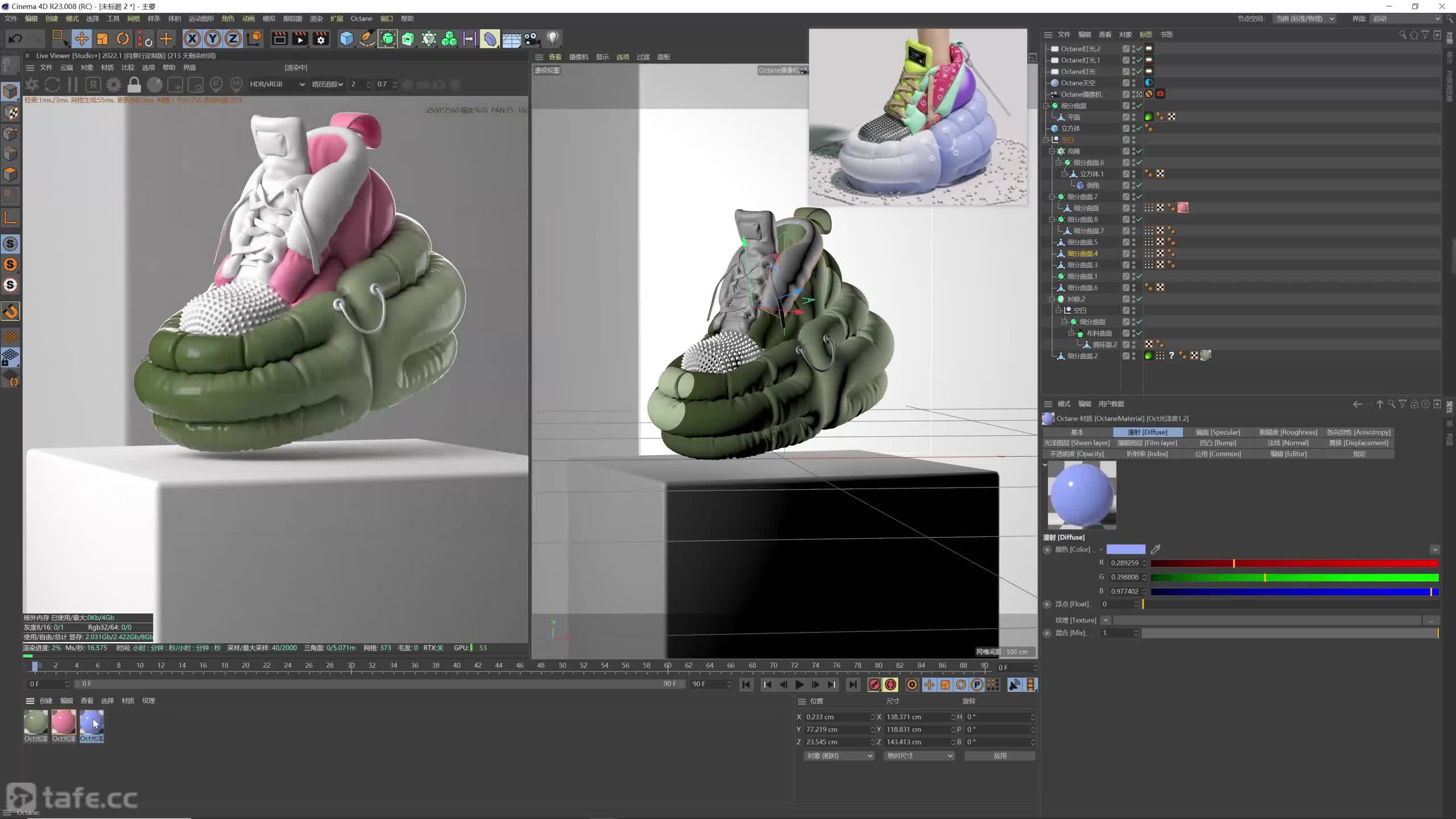Click the Render View clapperboard icon

(279, 39)
